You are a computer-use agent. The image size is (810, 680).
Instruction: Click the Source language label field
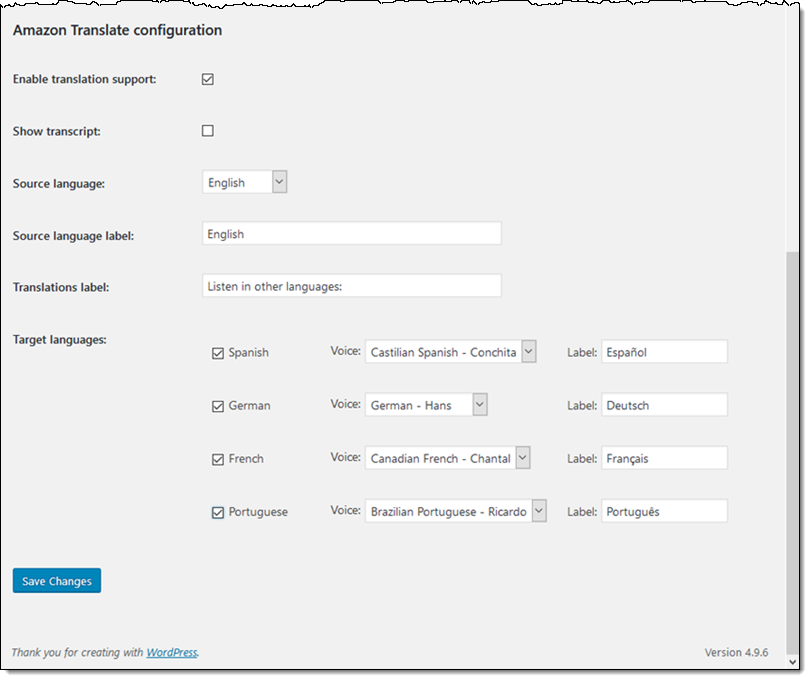(352, 234)
